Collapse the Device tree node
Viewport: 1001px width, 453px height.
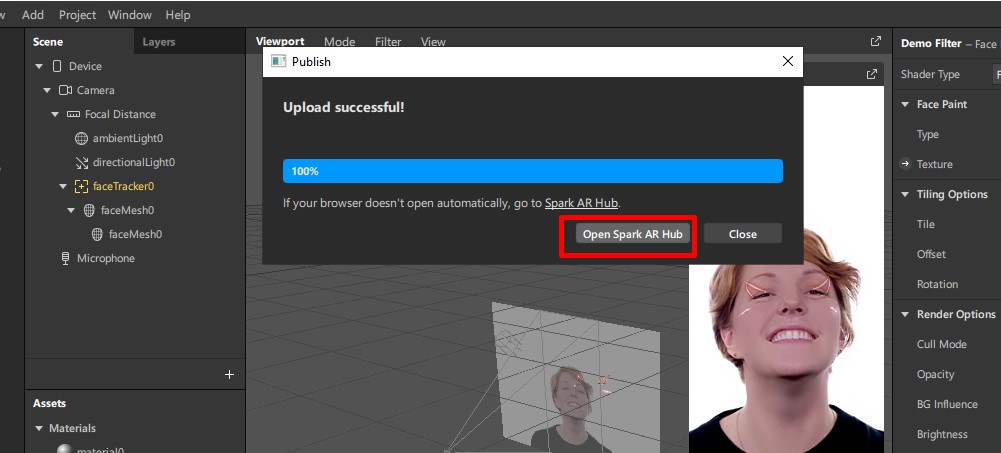tap(39, 66)
